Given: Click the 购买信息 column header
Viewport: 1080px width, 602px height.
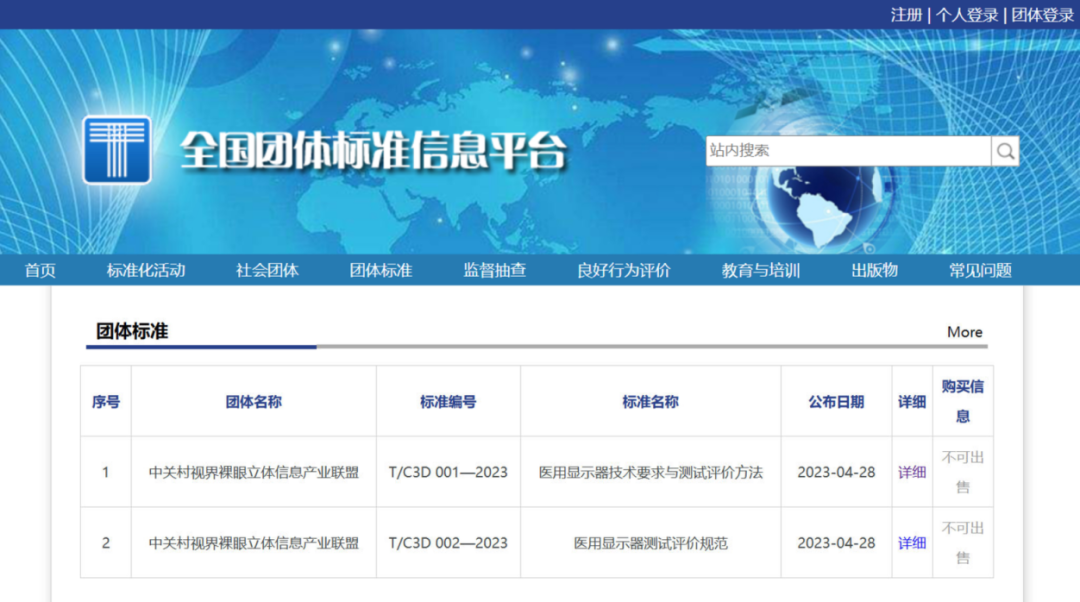Looking at the screenshot, I should (963, 401).
